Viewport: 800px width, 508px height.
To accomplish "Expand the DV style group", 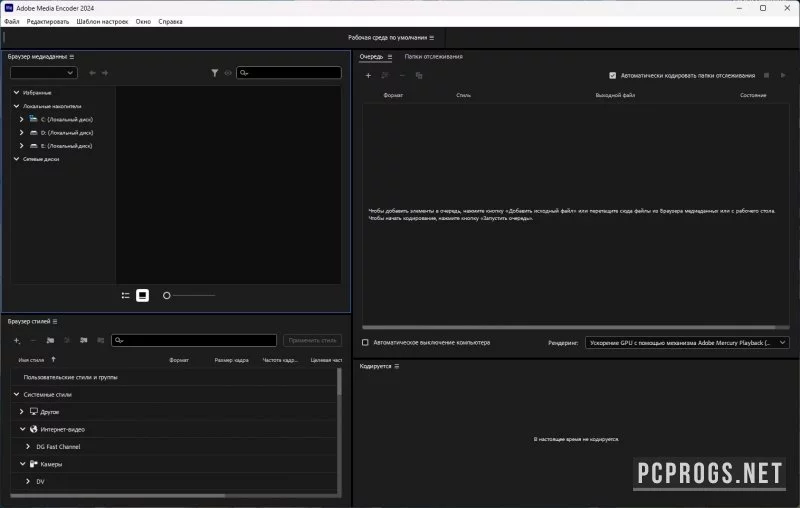I will (x=28, y=481).
